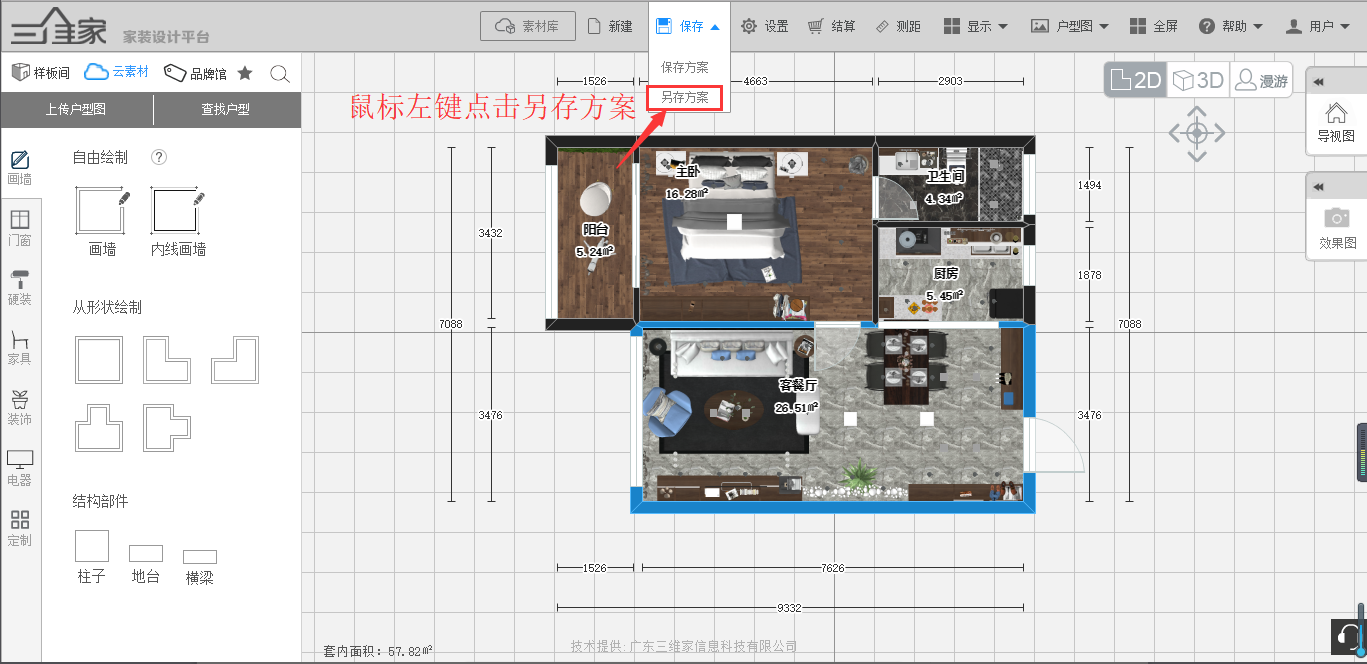This screenshot has width=1367, height=664.
Task: Select the 画墙 draw wall tool
Action: pos(102,212)
